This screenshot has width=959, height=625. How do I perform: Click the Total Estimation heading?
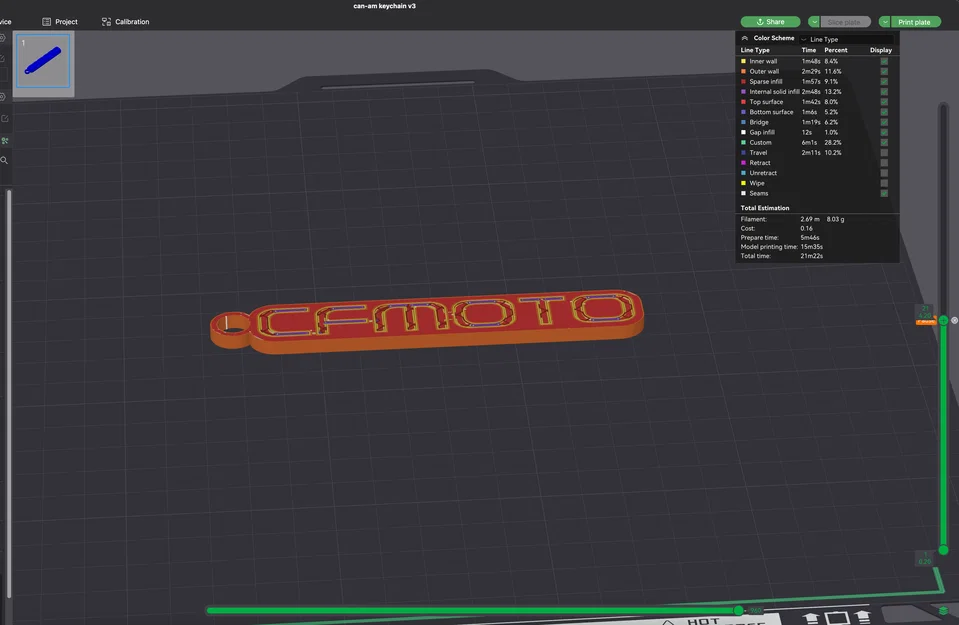(x=765, y=208)
